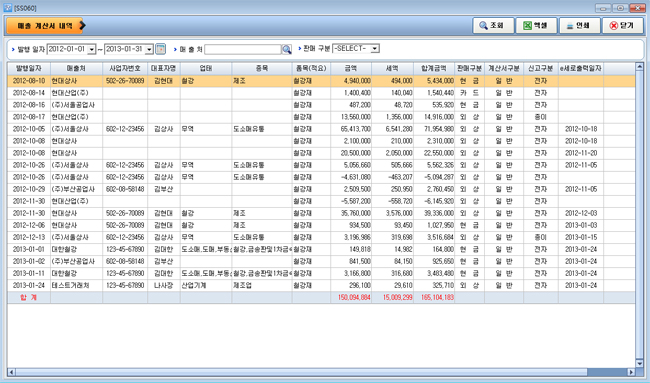Click the horizontal scrollbar thumb

301,372
